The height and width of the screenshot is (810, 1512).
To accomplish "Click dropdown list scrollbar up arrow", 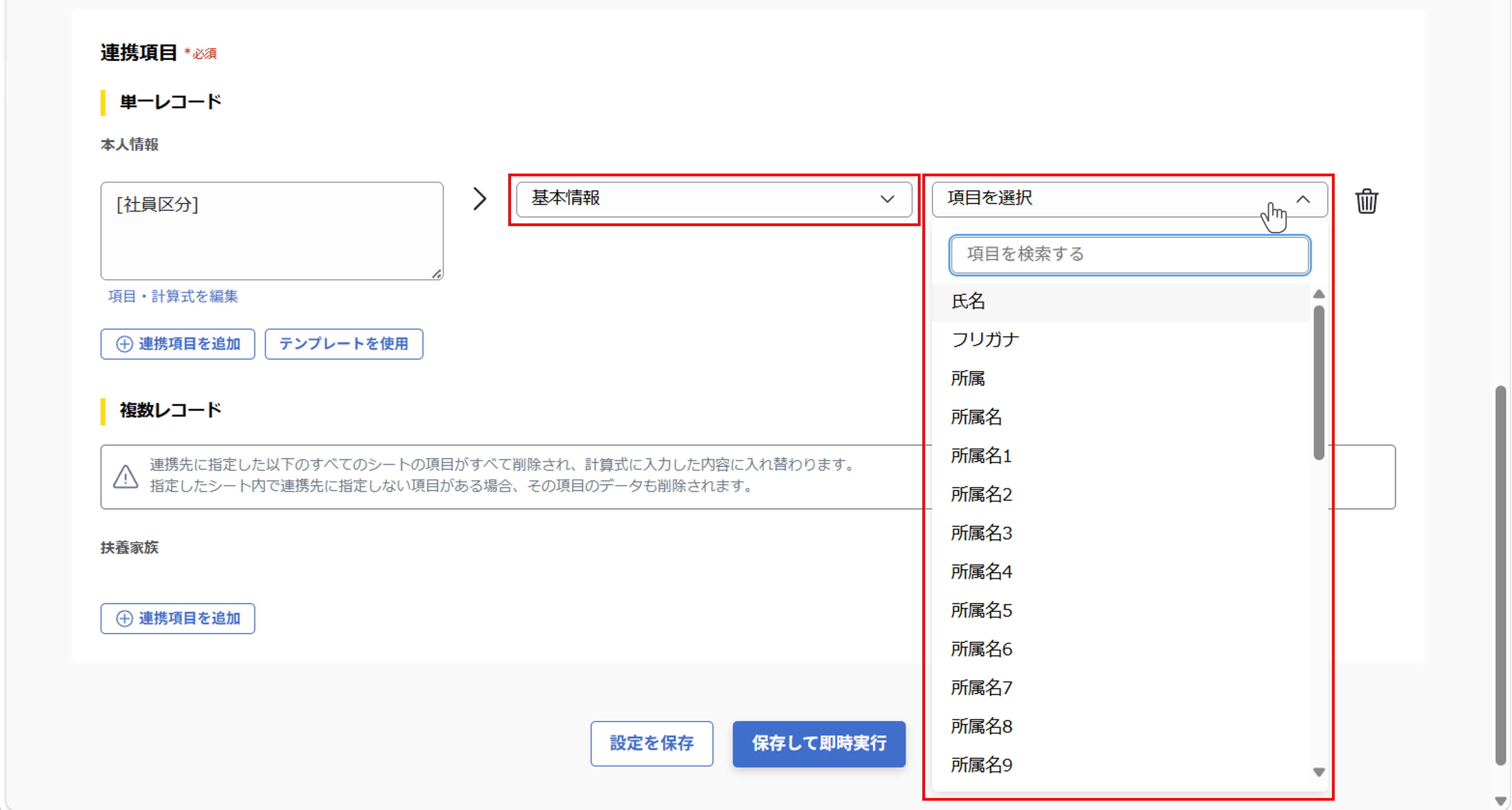I will click(x=1319, y=293).
